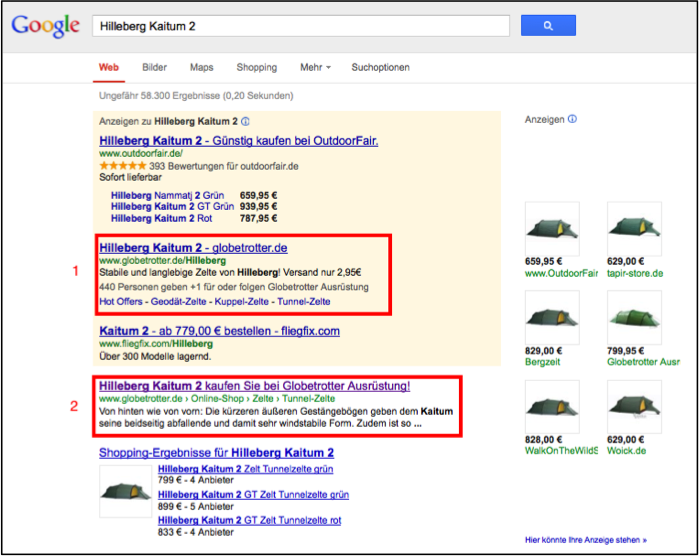699x556 pixels.
Task: Open the tapir-store.de shop link
Action: pyautogui.click(x=635, y=273)
